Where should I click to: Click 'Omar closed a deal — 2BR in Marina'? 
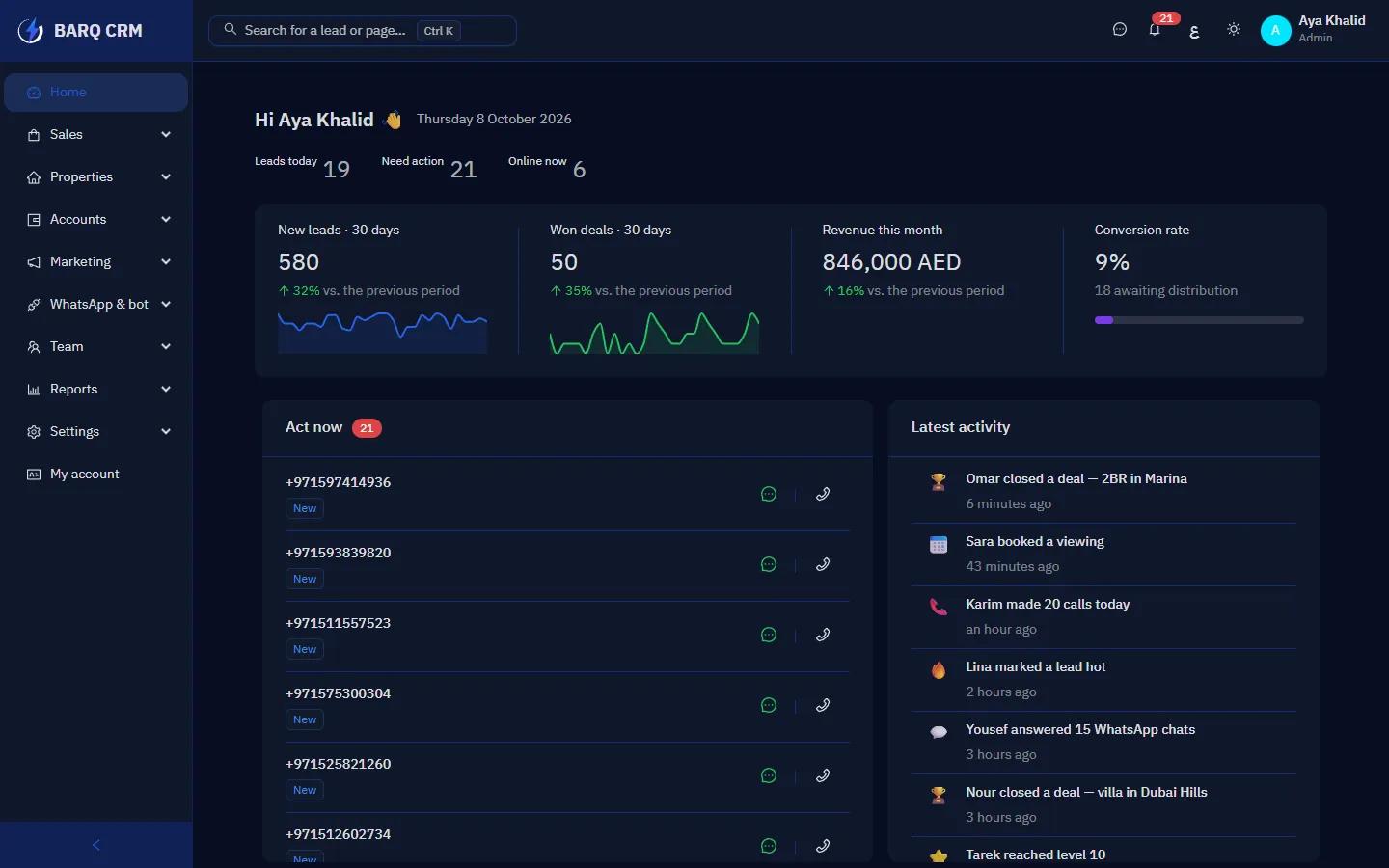click(x=1076, y=478)
